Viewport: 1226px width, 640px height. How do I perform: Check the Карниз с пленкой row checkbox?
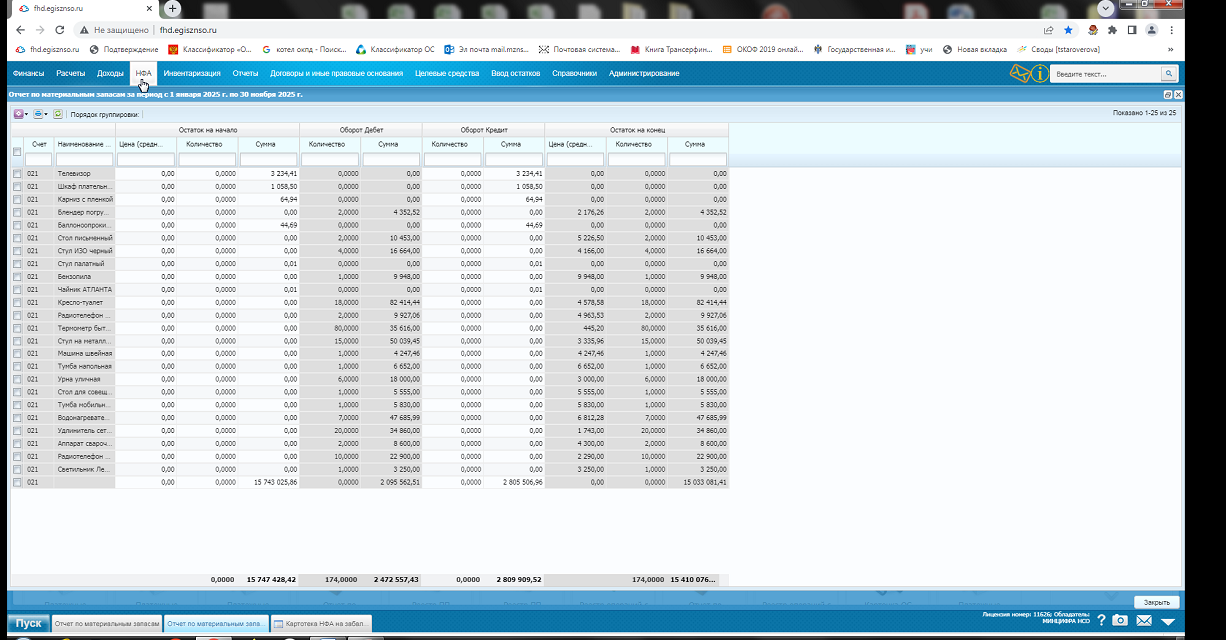17,200
